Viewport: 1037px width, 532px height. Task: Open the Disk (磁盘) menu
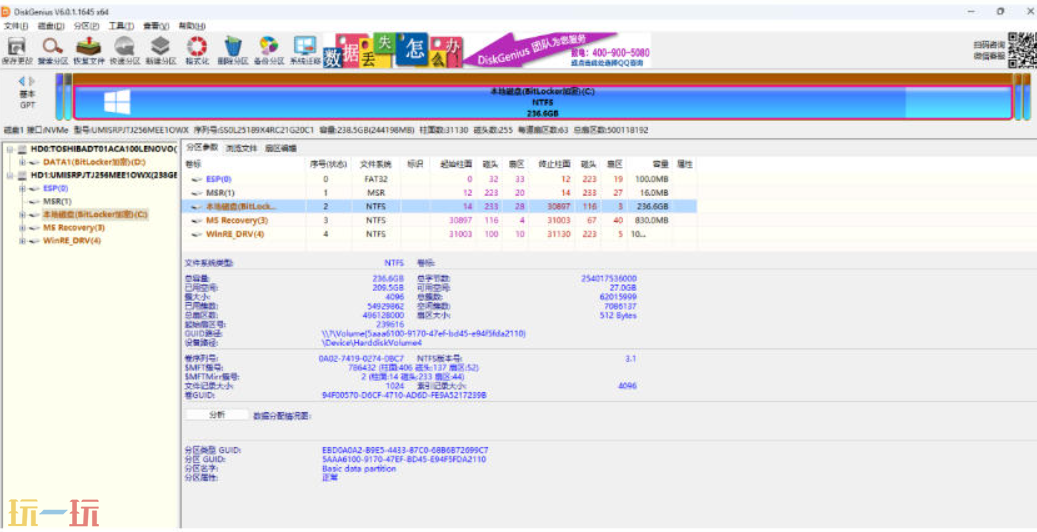[51, 26]
